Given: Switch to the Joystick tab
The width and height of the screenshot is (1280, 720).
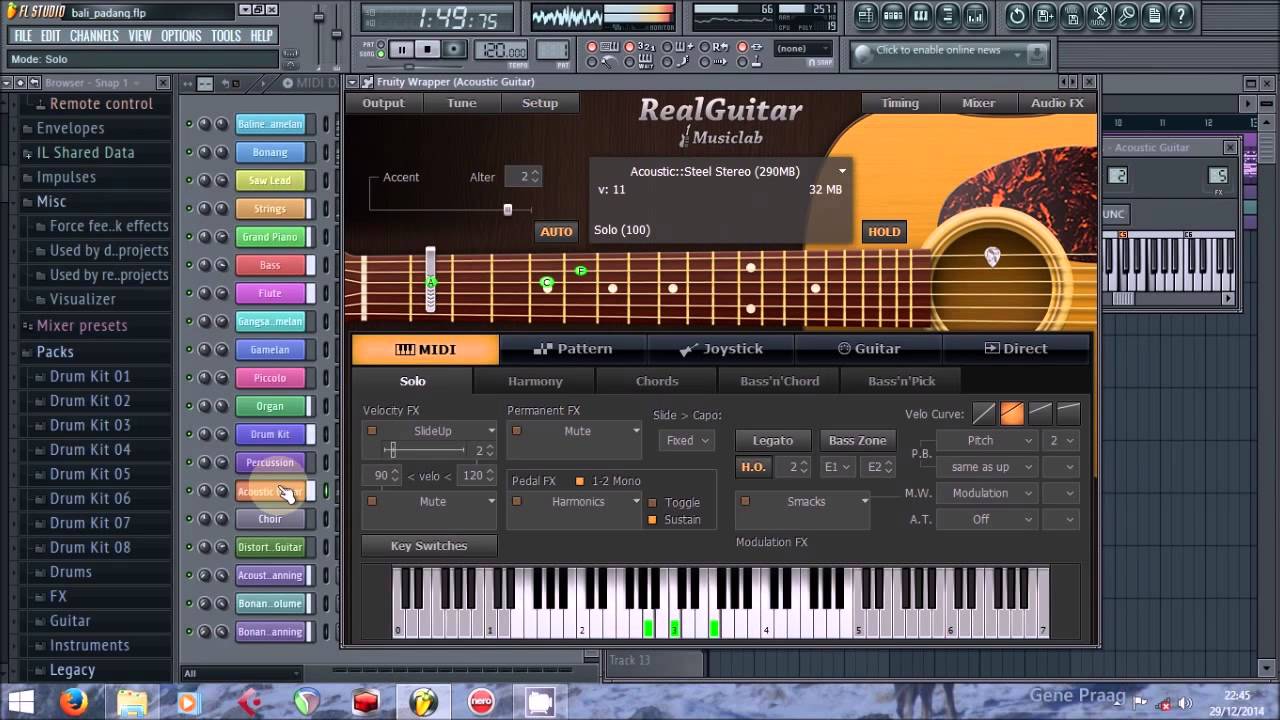Looking at the screenshot, I should tap(721, 349).
